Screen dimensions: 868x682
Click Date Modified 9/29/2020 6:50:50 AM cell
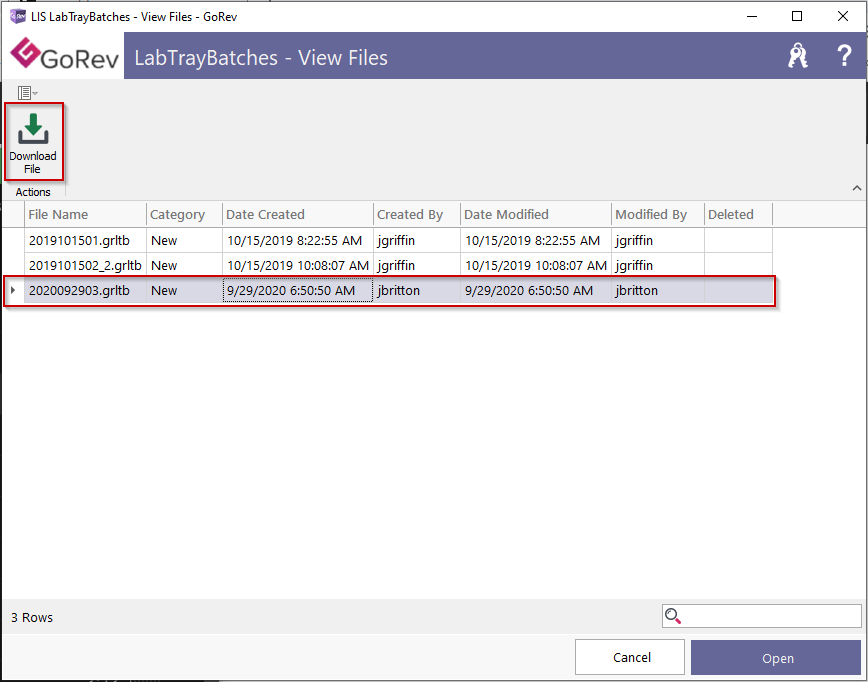(536, 291)
